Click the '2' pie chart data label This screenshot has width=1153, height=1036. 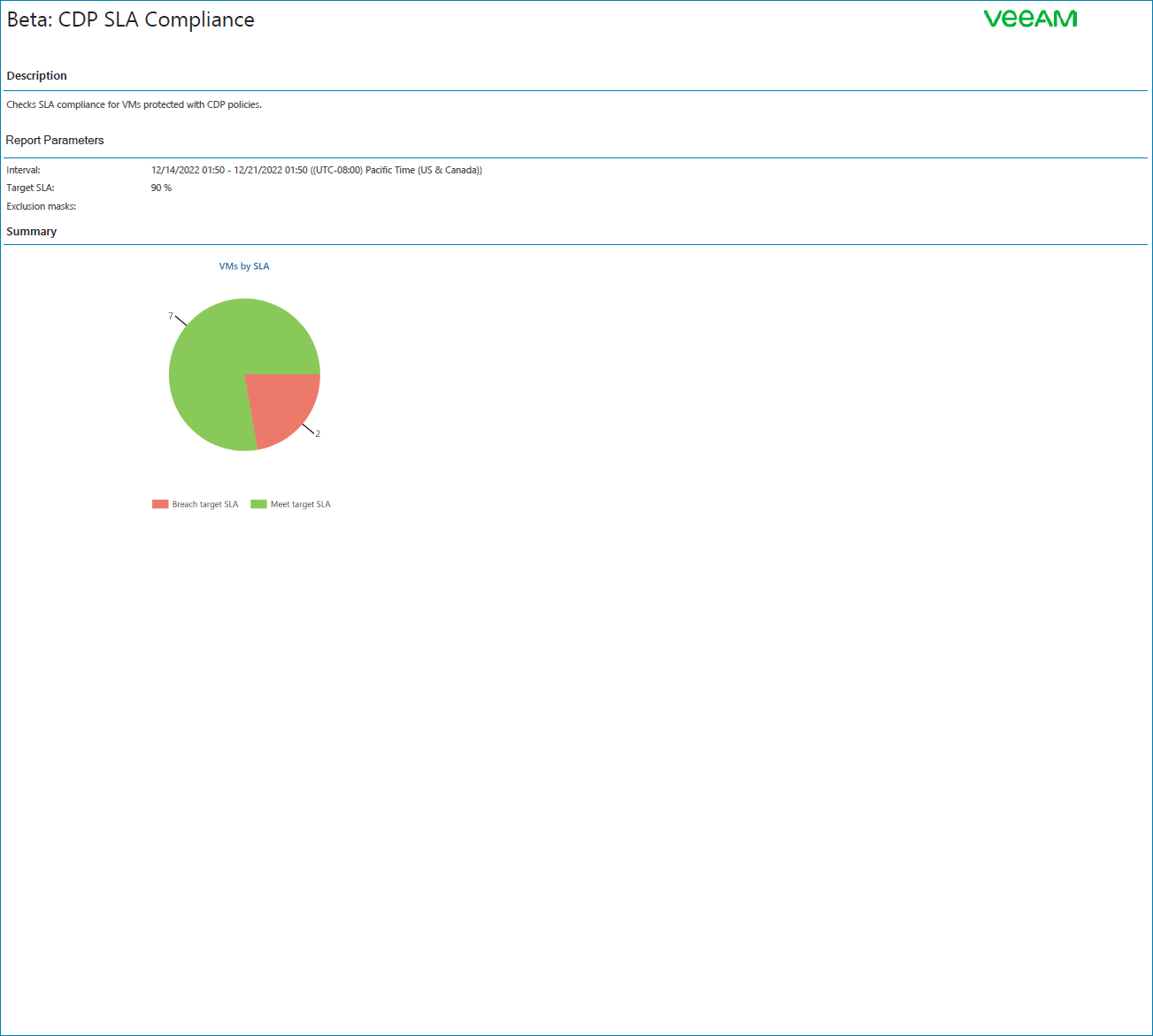coord(318,434)
